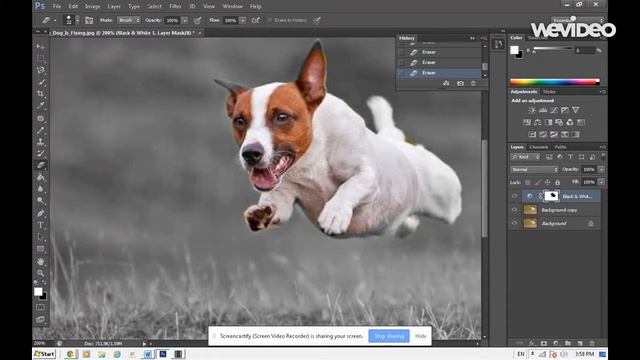This screenshot has width=640, height=360.
Task: Toggle Quick Mask mode
Action: (40, 307)
